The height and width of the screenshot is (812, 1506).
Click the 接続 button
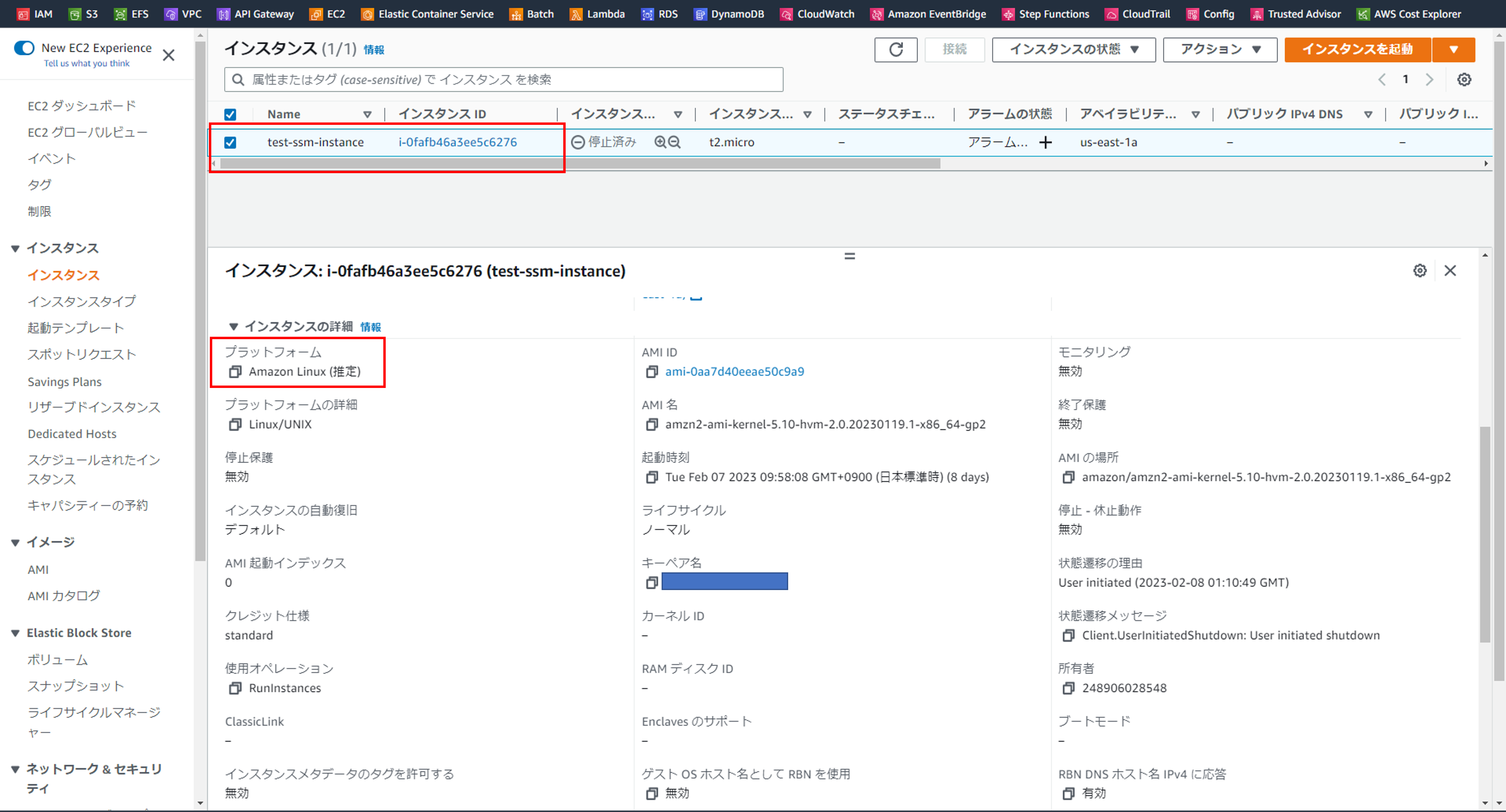pyautogui.click(x=955, y=50)
